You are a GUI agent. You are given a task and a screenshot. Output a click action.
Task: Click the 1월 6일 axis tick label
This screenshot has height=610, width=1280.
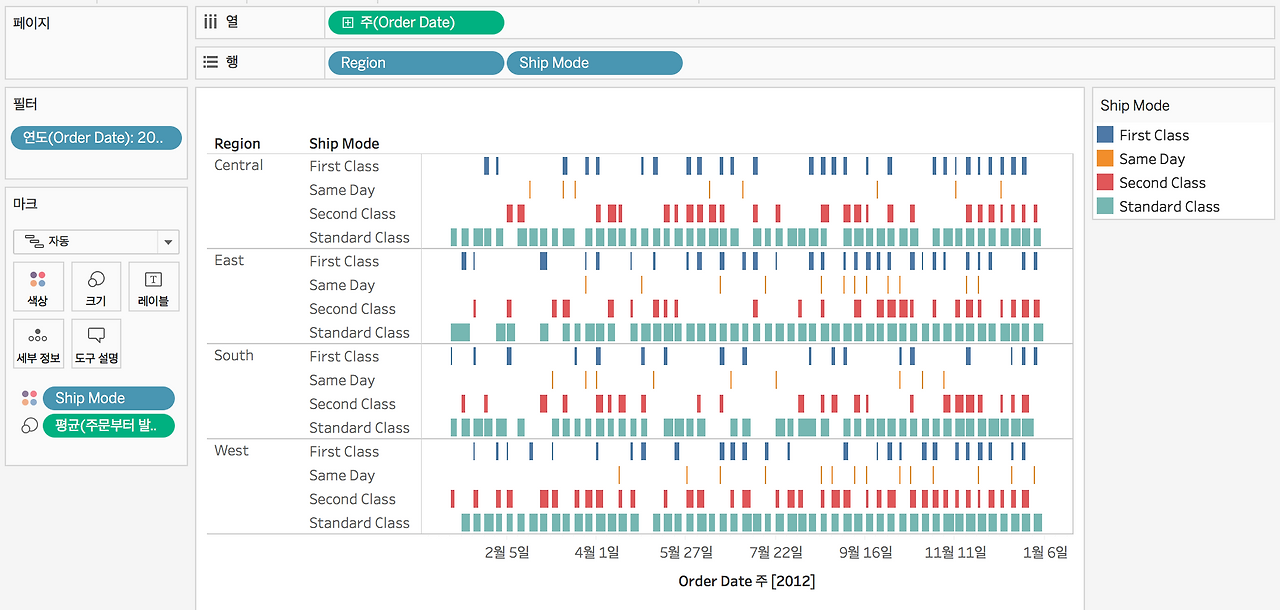pyautogui.click(x=1045, y=552)
